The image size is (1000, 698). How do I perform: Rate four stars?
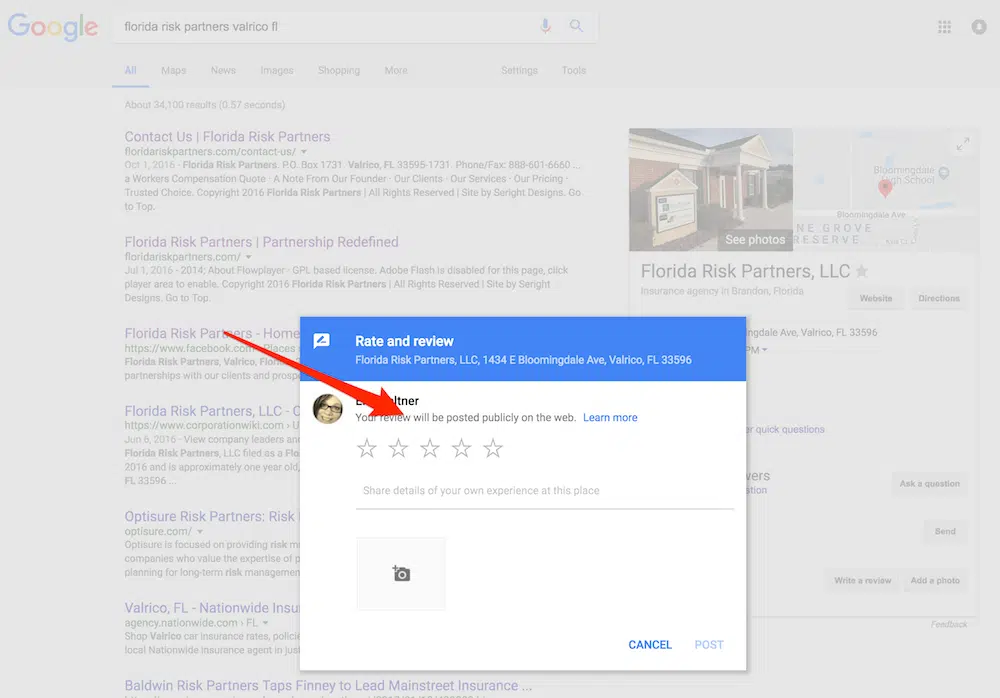point(461,449)
